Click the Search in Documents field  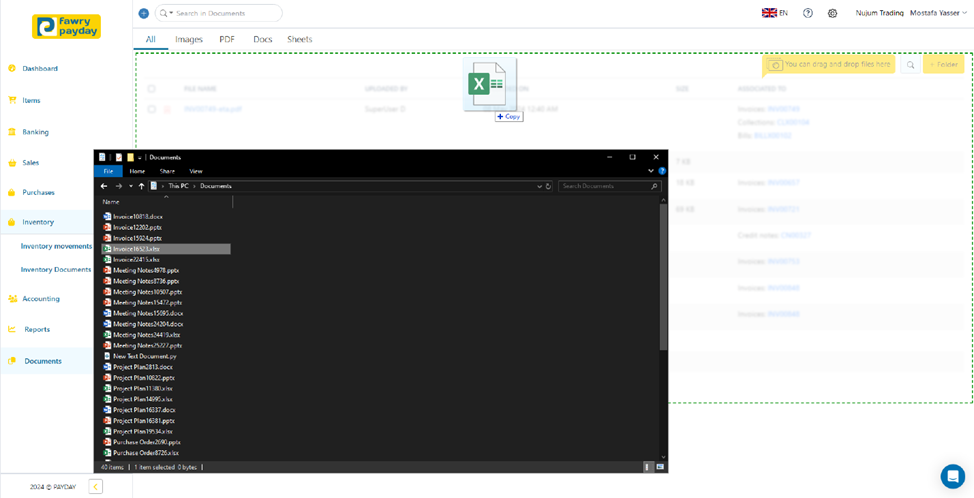pyautogui.click(x=225, y=13)
